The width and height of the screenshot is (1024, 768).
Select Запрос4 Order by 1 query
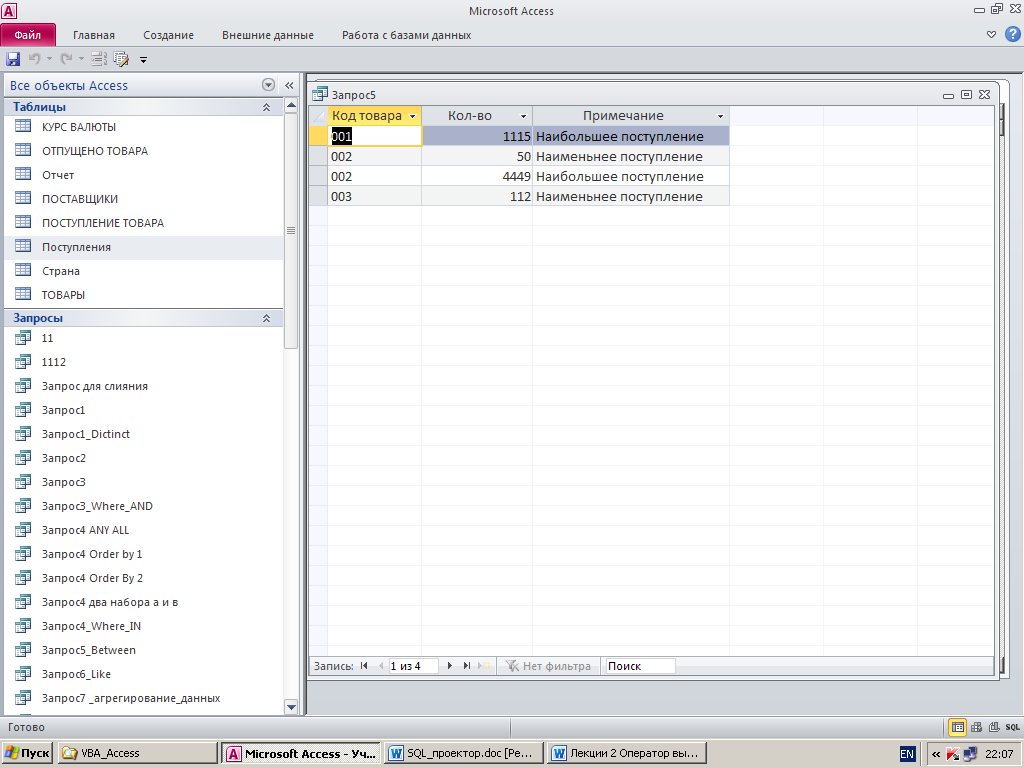(144, 554)
